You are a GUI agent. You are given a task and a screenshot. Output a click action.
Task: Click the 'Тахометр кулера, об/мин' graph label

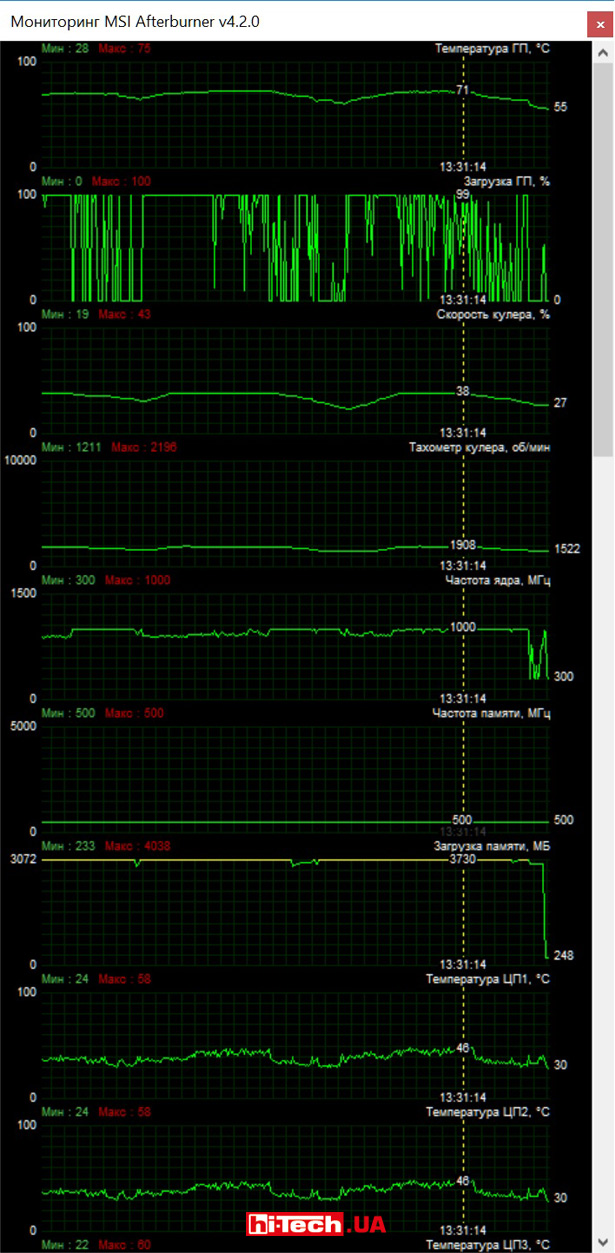479,447
